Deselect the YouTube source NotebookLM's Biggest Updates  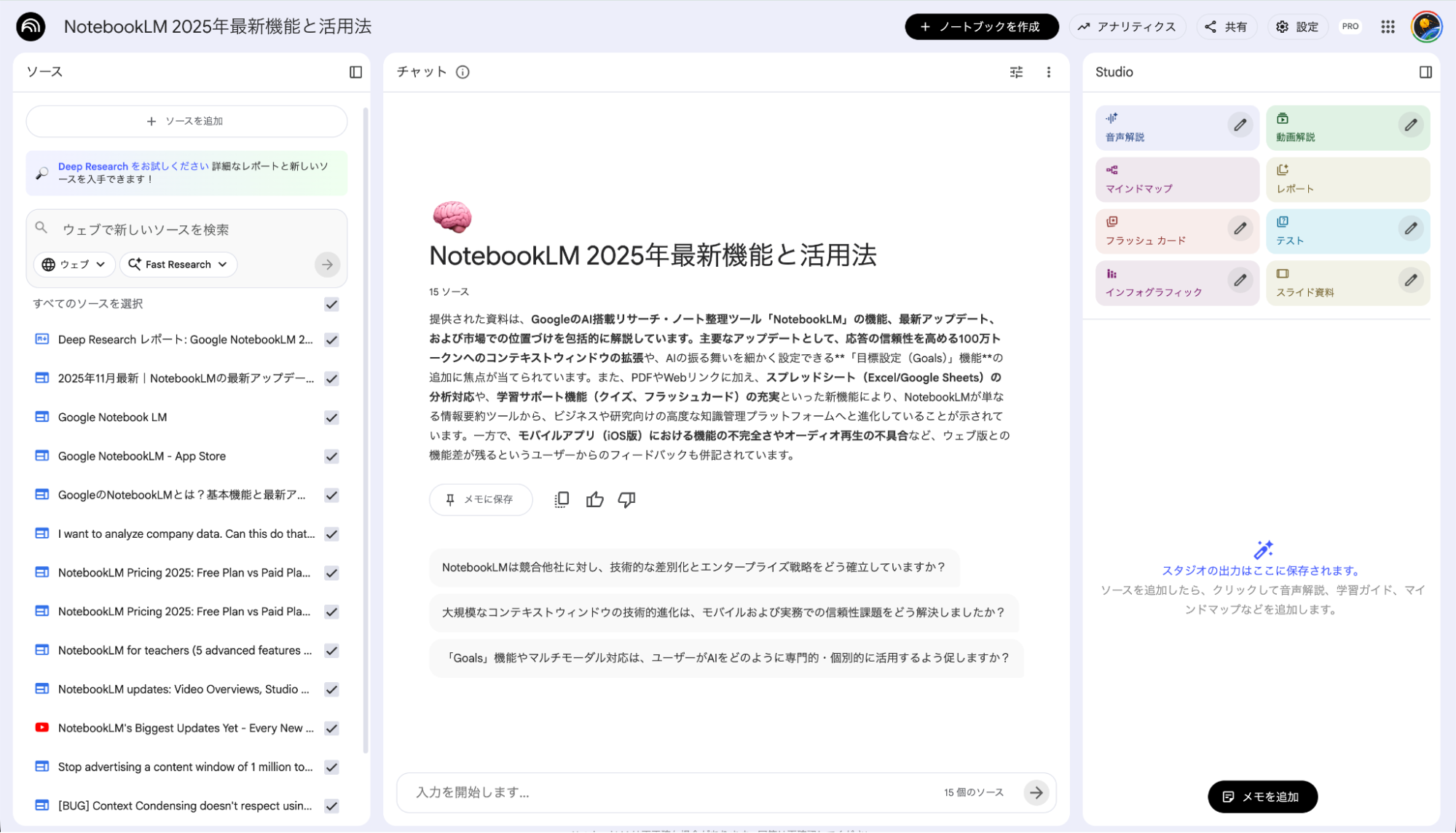pyautogui.click(x=331, y=727)
